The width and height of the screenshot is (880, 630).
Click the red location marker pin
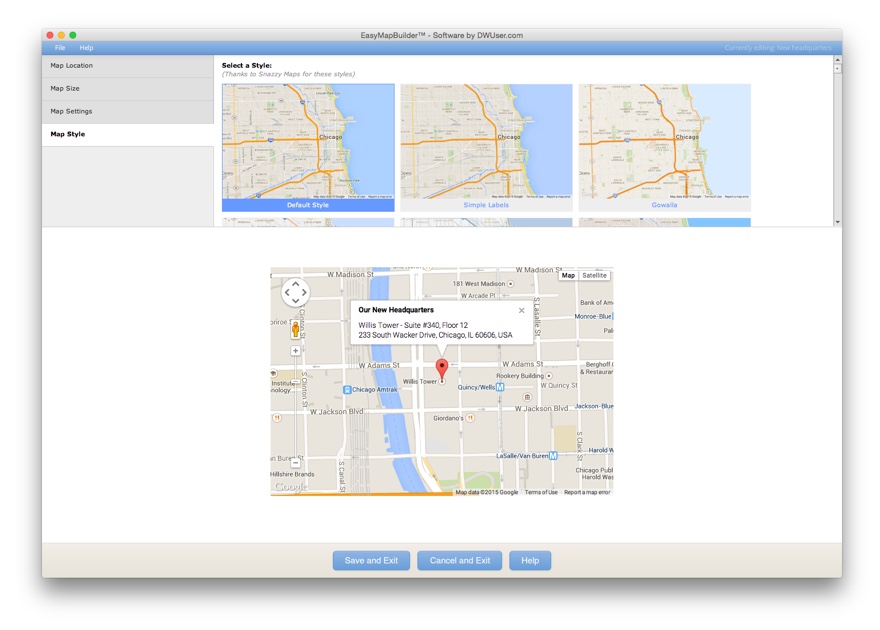pos(442,367)
